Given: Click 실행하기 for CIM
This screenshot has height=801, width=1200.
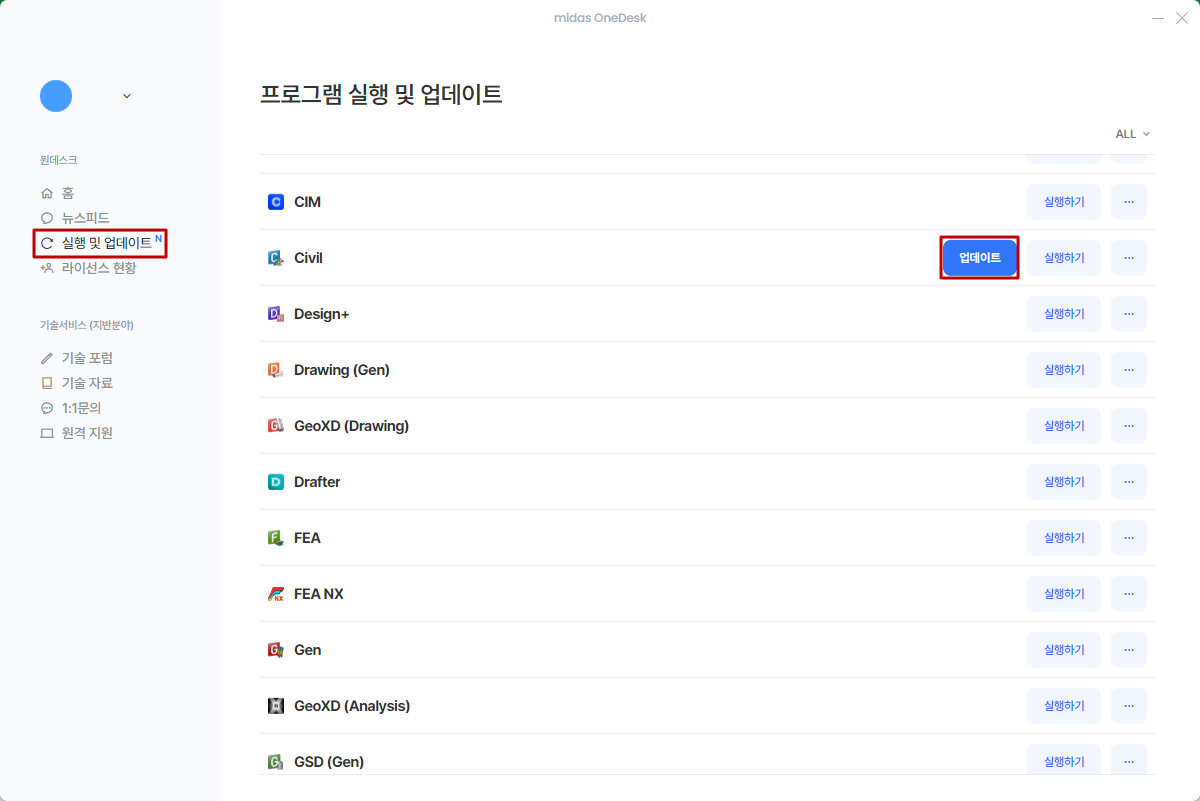Looking at the screenshot, I should pyautogui.click(x=1064, y=202).
